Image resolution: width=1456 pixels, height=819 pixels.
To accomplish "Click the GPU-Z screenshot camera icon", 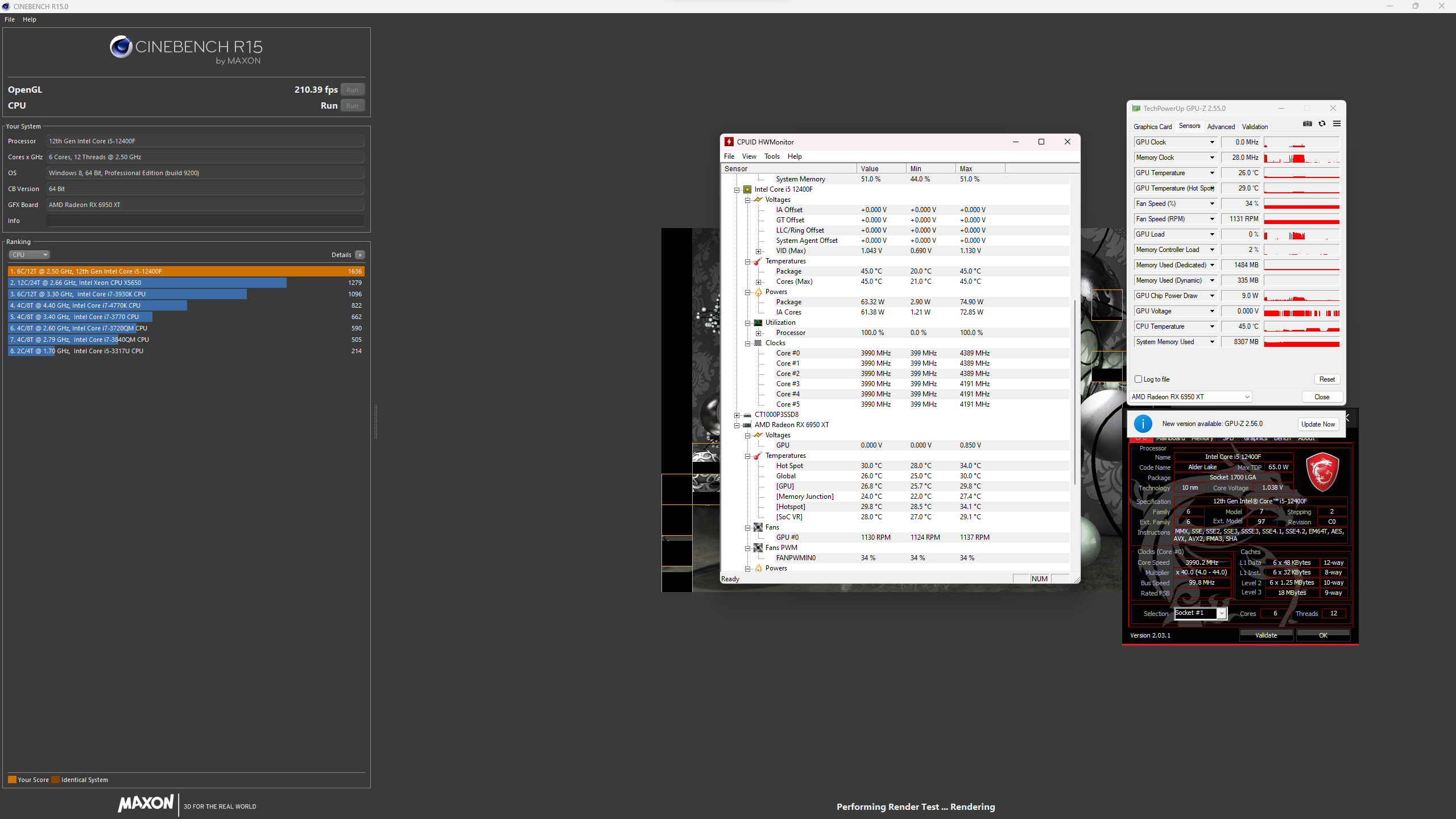I will click(x=1308, y=123).
